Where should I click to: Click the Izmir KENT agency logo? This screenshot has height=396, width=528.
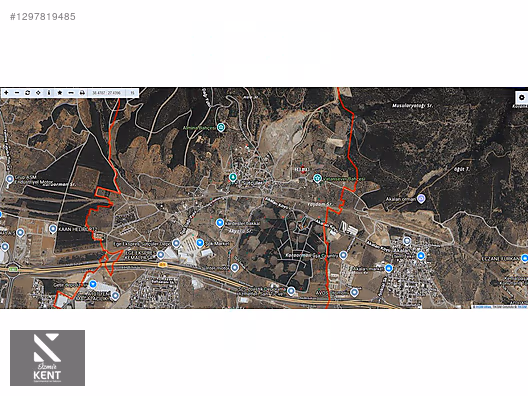coord(47,358)
